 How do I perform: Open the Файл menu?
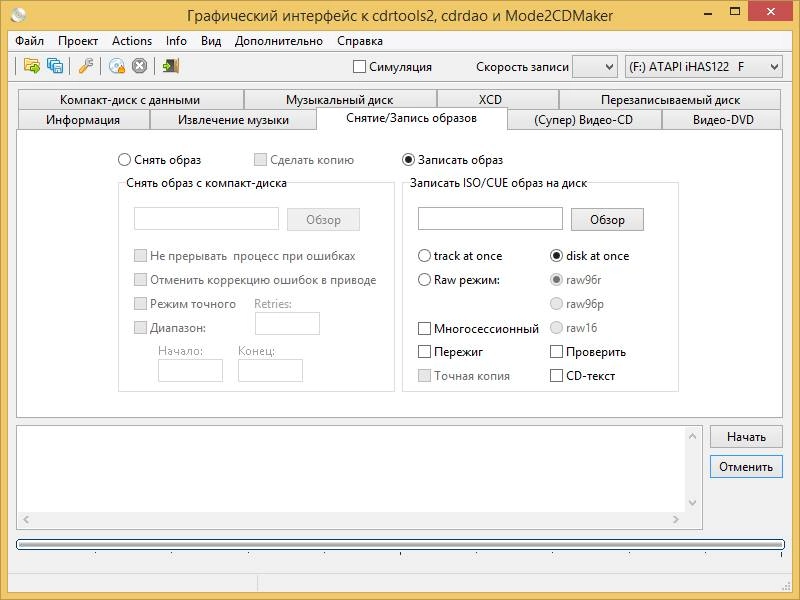coord(29,41)
